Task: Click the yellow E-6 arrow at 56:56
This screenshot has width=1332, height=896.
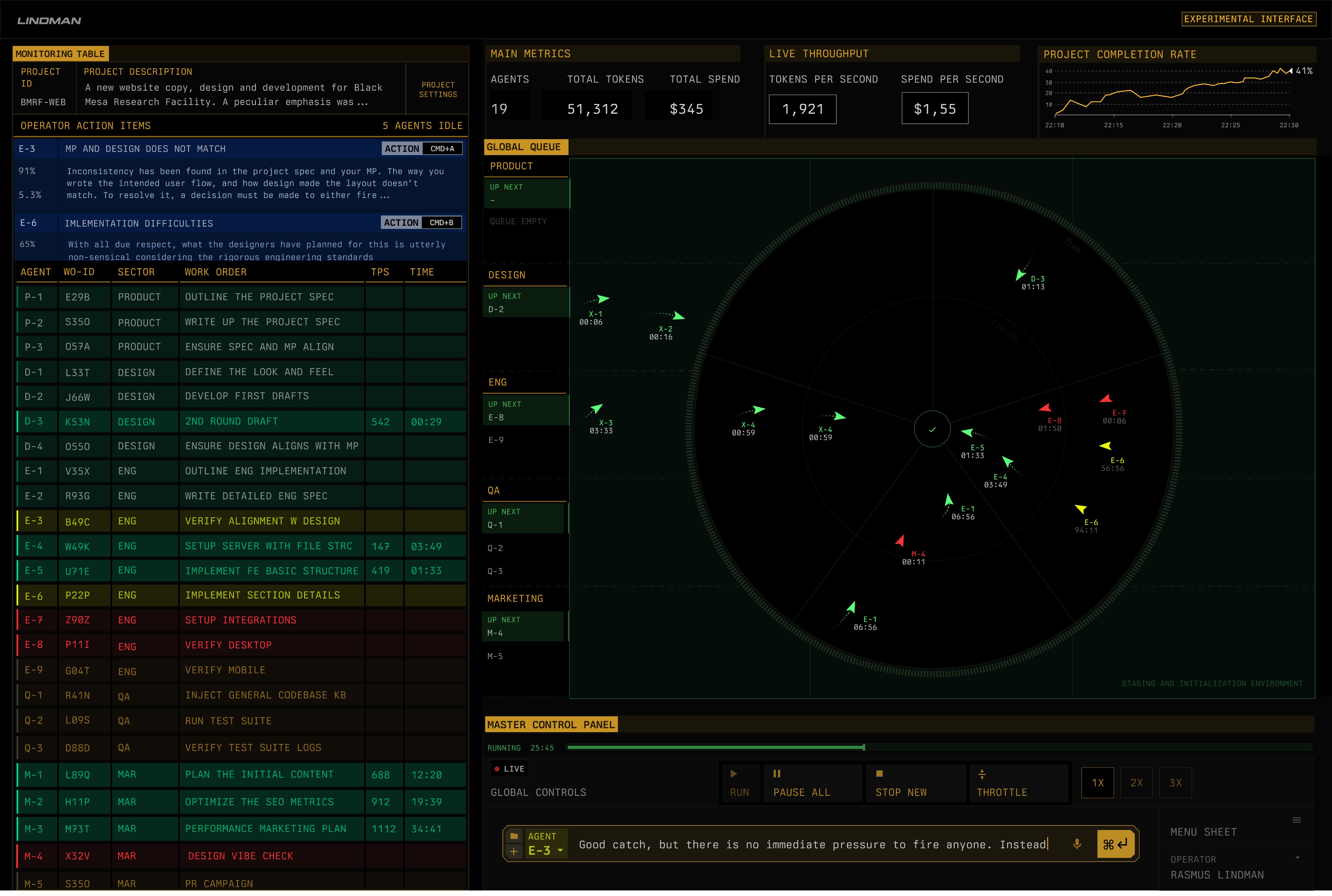Action: [1105, 446]
